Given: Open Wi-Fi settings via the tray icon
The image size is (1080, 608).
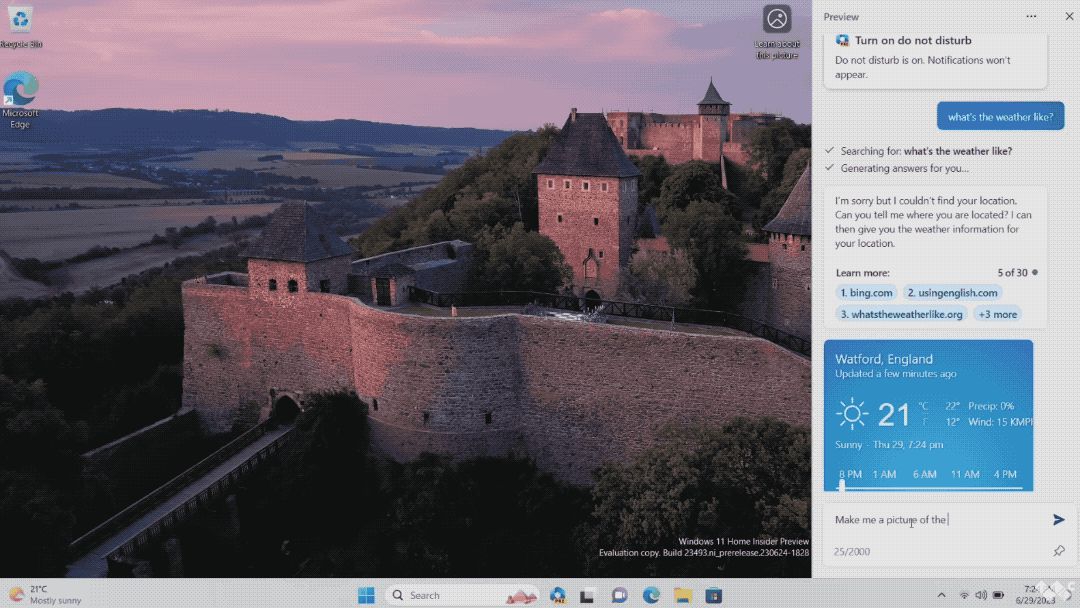Looking at the screenshot, I should tap(964, 595).
